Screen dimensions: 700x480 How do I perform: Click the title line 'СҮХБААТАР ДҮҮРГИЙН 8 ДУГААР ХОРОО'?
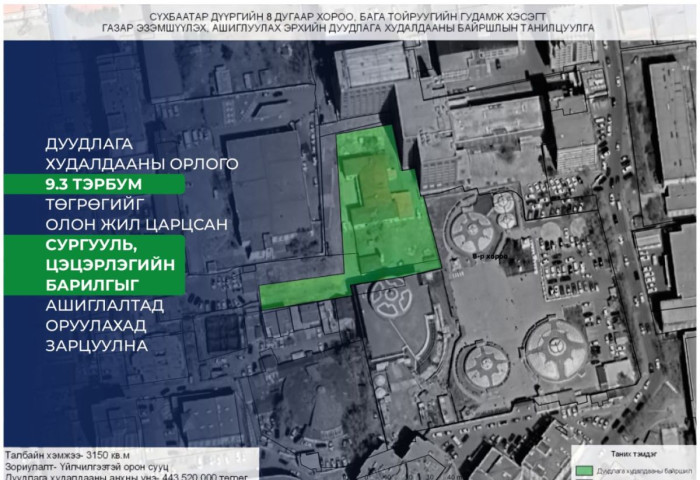(347, 17)
